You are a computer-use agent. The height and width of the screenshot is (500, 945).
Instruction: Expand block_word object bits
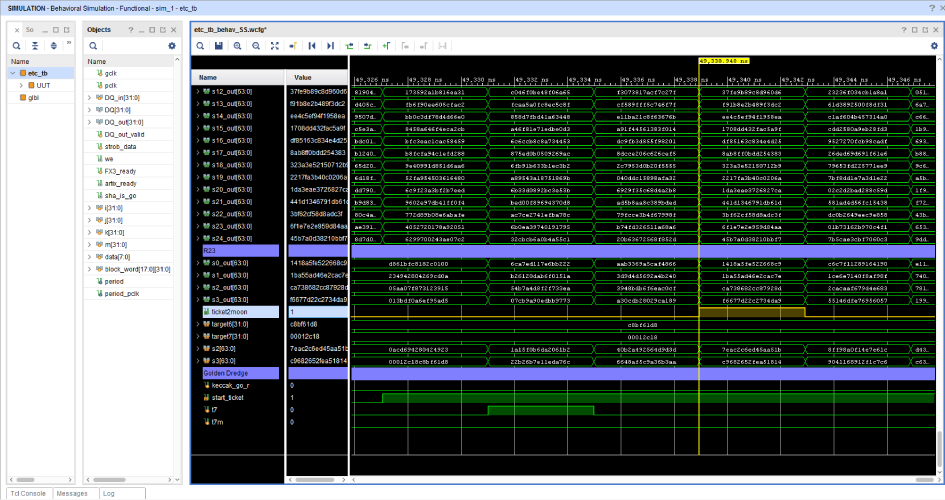coord(90,269)
